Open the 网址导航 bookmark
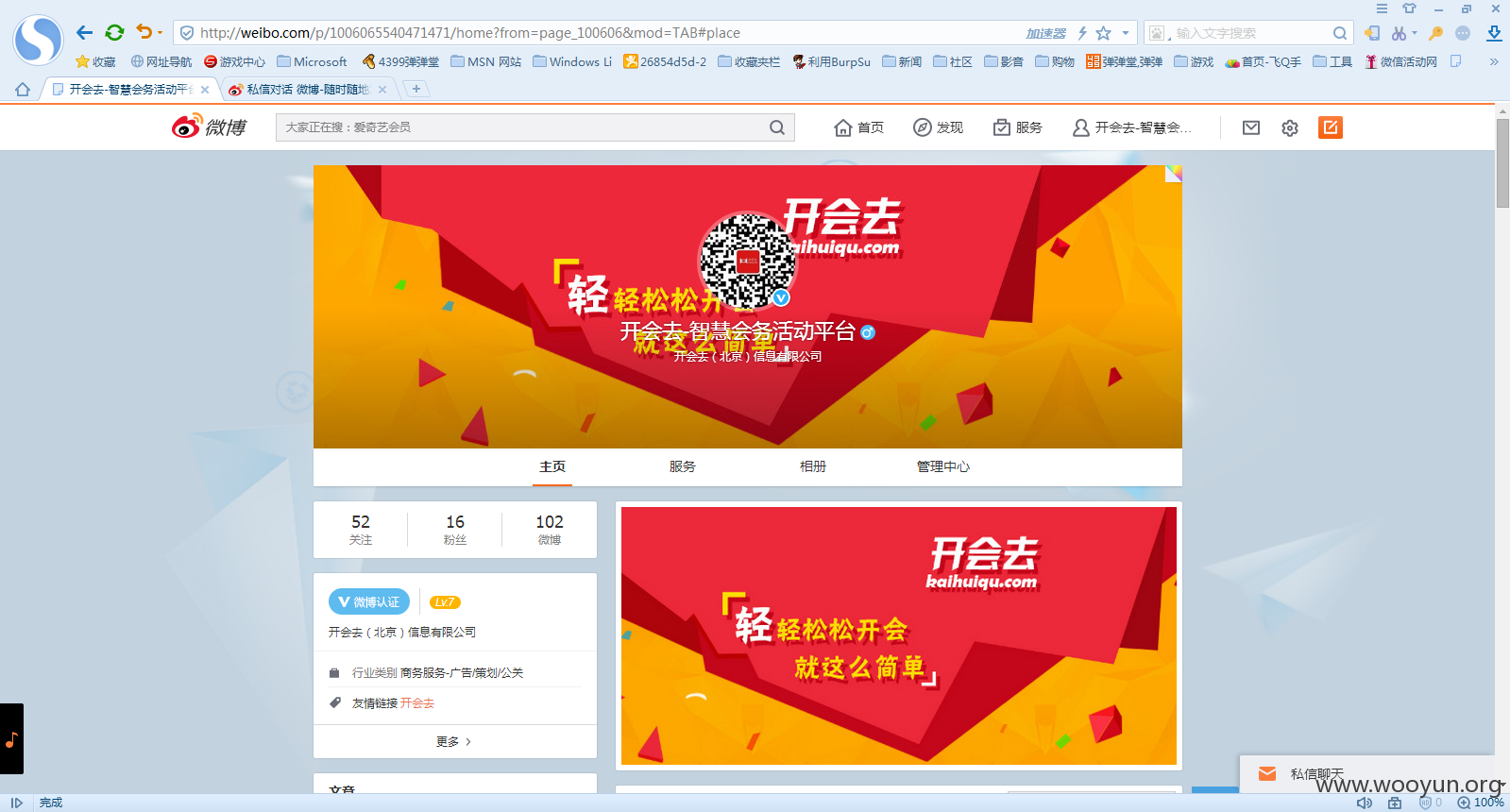 pos(161,61)
